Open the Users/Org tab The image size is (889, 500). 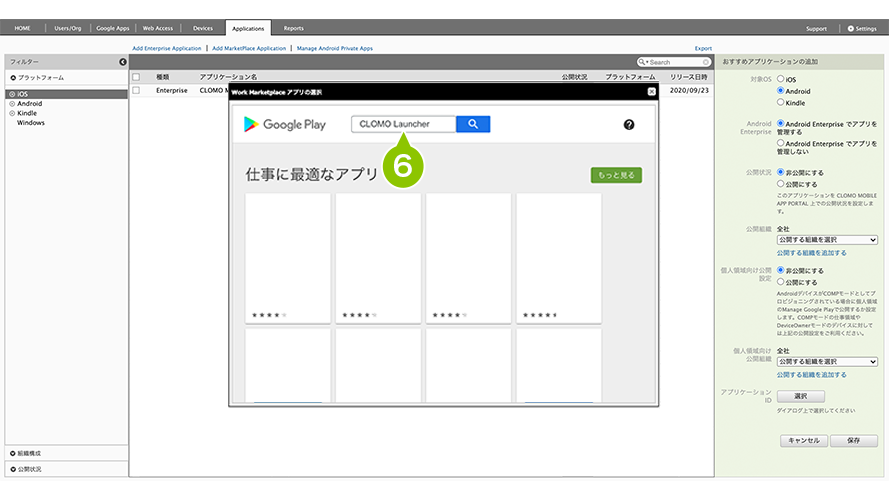67,28
